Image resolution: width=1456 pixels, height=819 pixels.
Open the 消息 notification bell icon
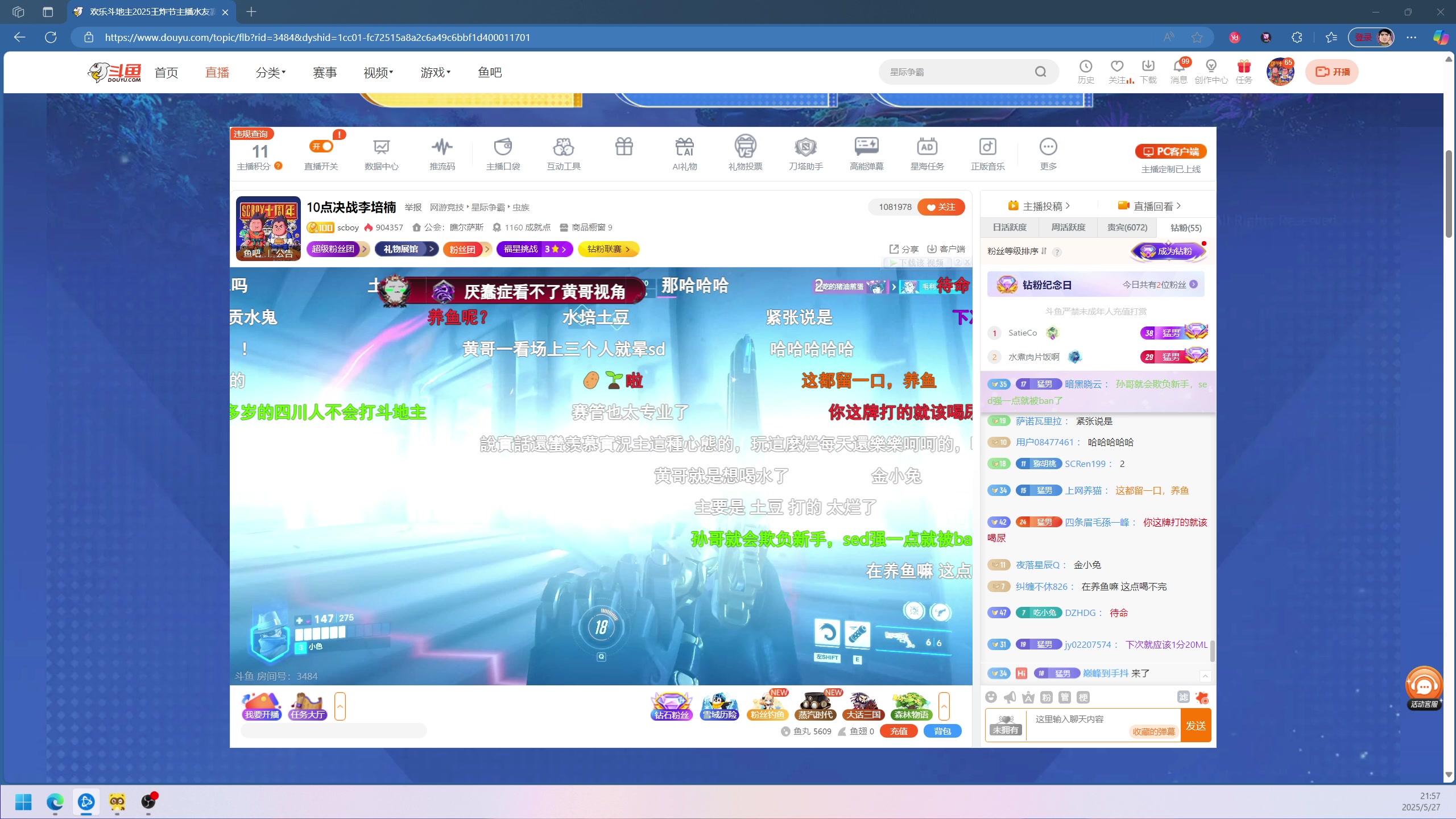[x=1179, y=72]
